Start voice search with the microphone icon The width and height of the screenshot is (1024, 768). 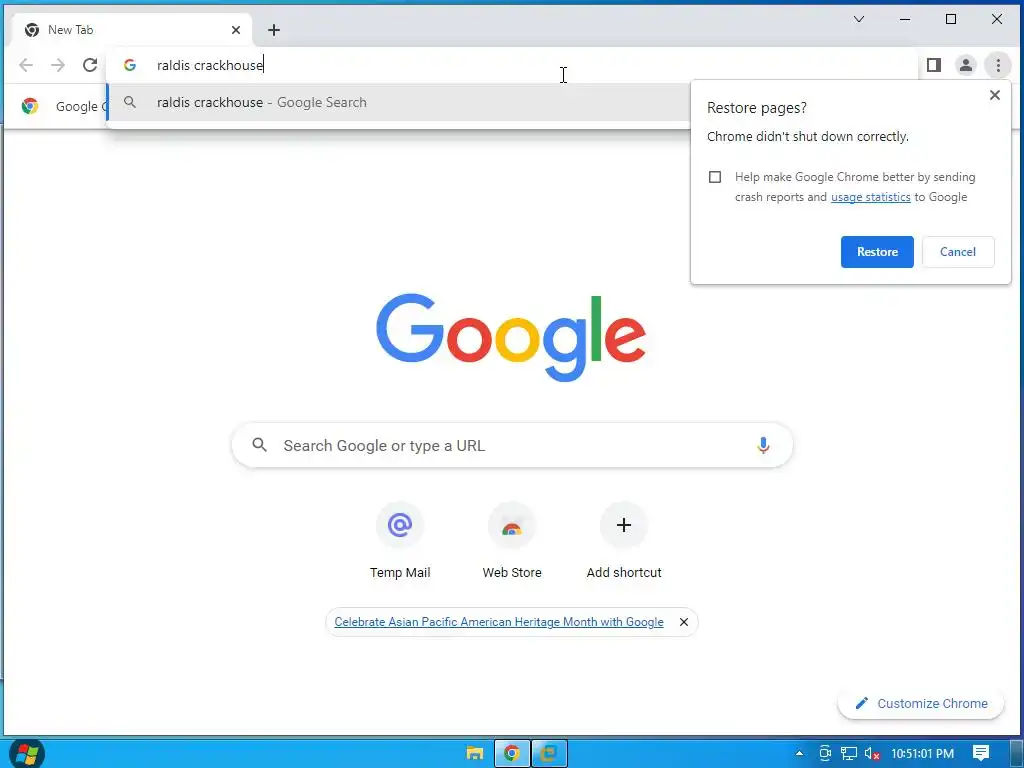pyautogui.click(x=763, y=445)
